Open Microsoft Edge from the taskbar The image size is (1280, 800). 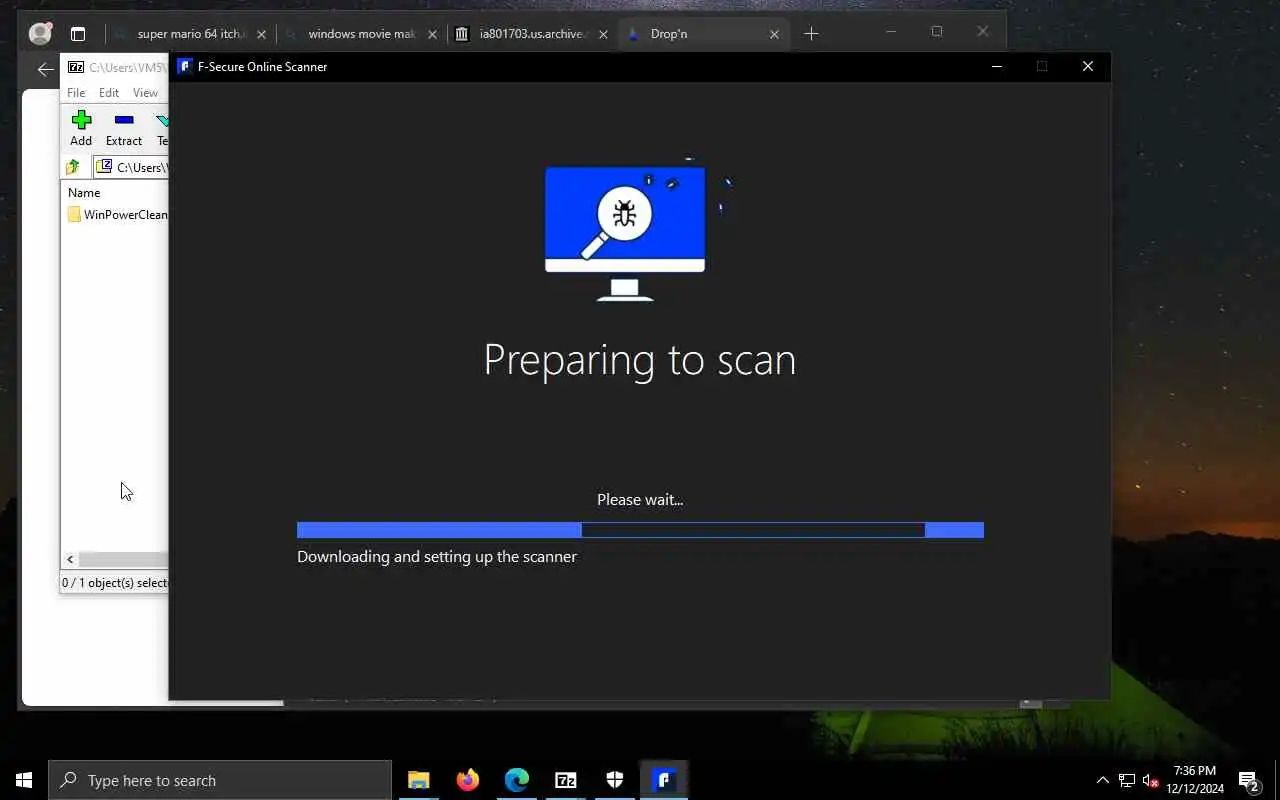pos(517,780)
